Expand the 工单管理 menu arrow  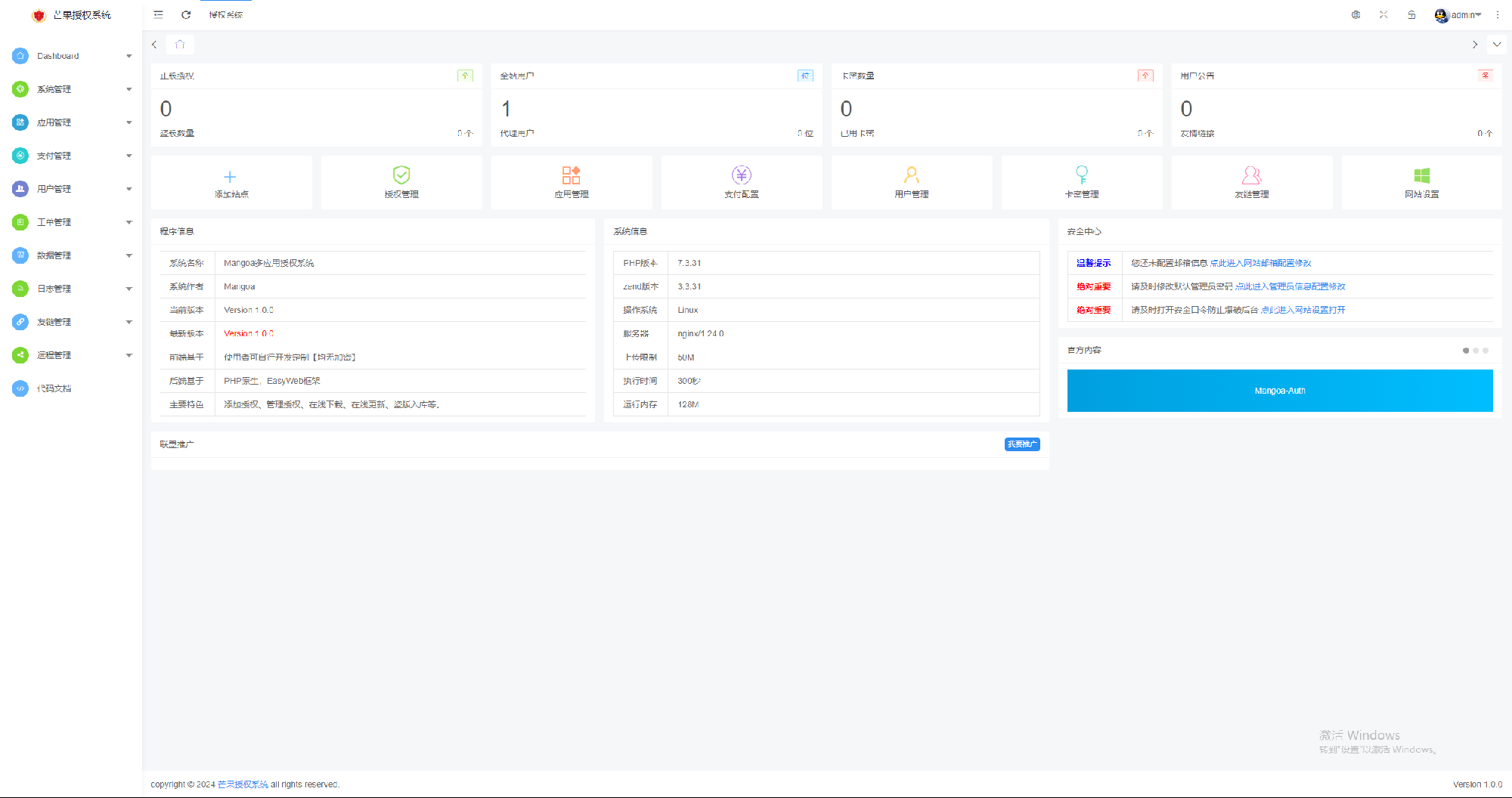pyautogui.click(x=129, y=222)
